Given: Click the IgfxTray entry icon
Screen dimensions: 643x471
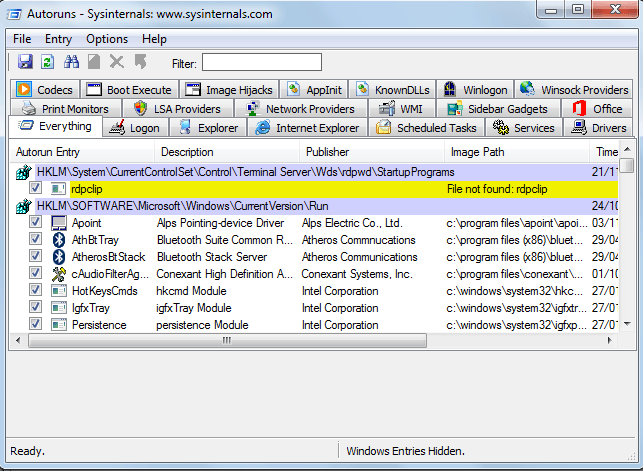Looking at the screenshot, I should pos(59,308).
